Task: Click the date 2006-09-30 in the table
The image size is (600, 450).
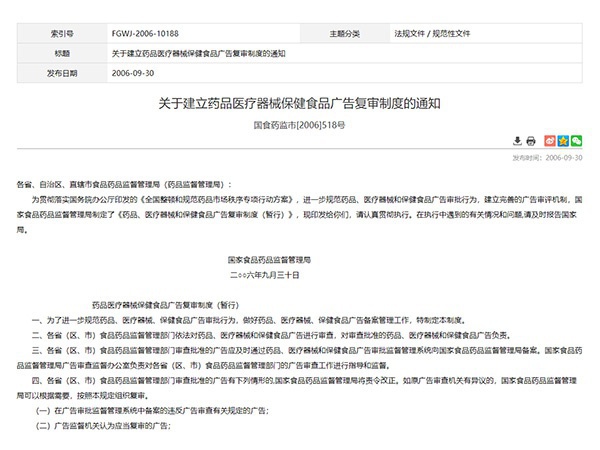Action: click(x=132, y=73)
